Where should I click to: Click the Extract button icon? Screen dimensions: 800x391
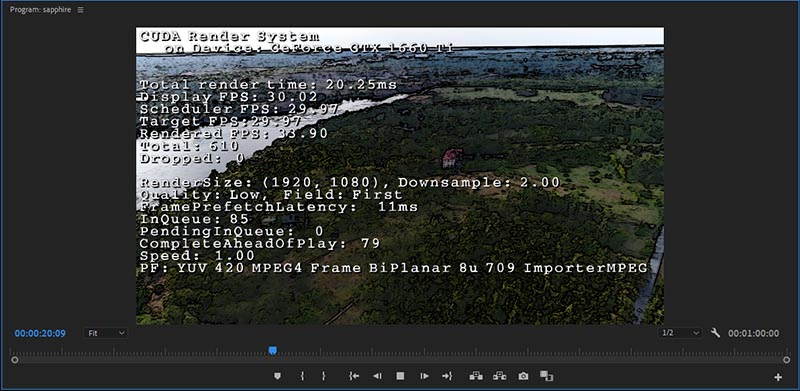coord(499,376)
